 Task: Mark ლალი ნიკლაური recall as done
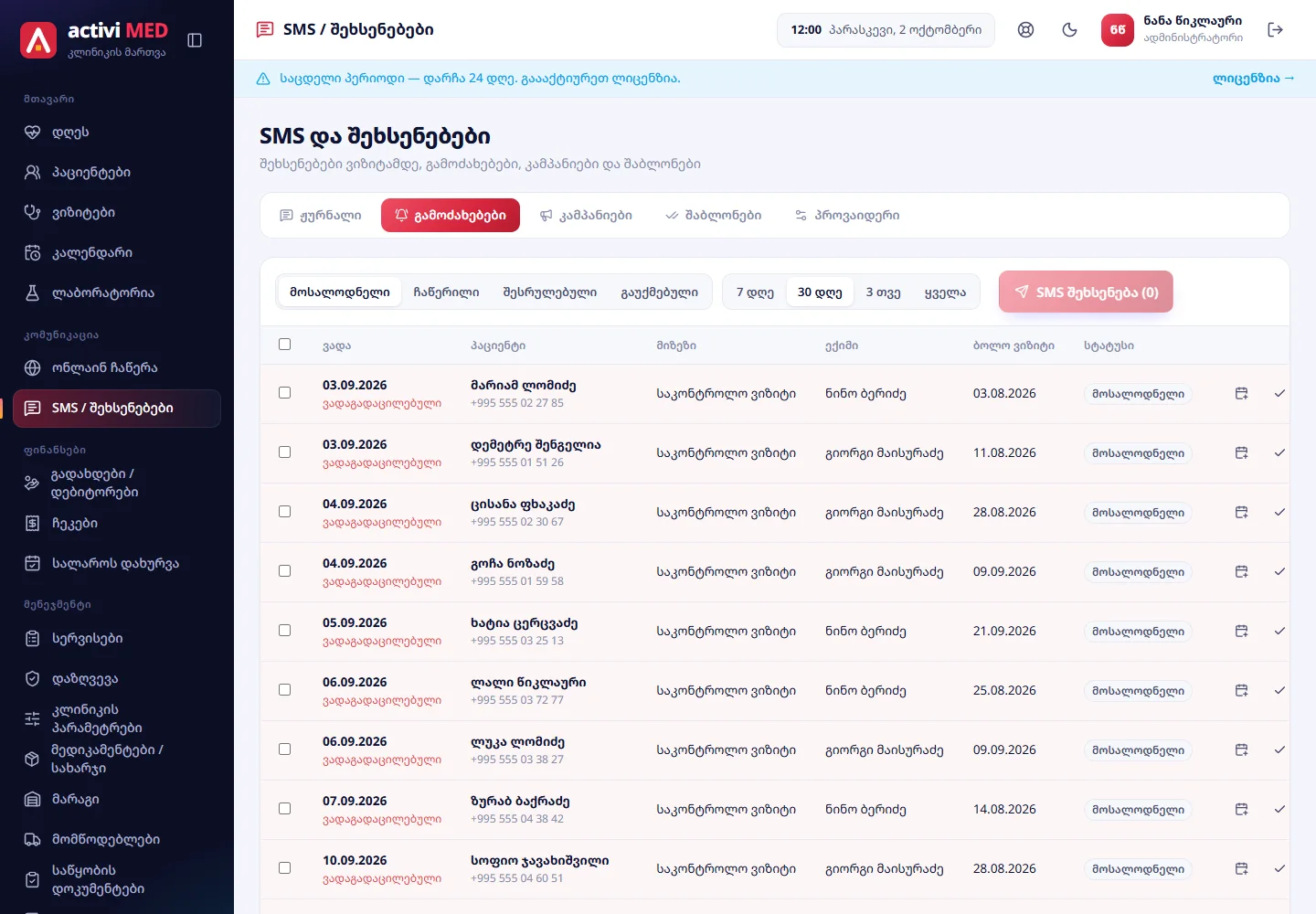coord(1279,690)
